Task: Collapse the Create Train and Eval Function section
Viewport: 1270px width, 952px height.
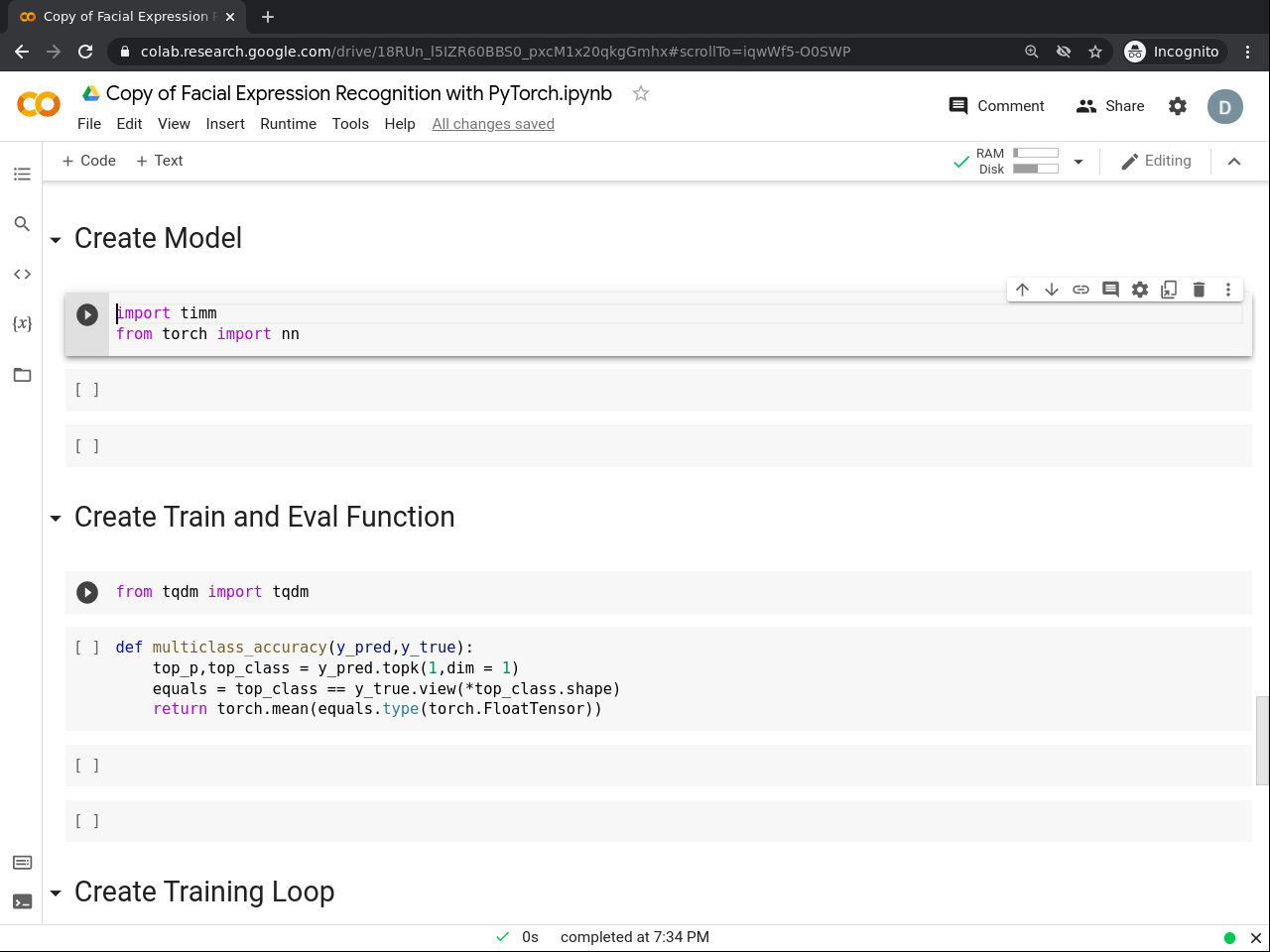Action: tap(56, 519)
